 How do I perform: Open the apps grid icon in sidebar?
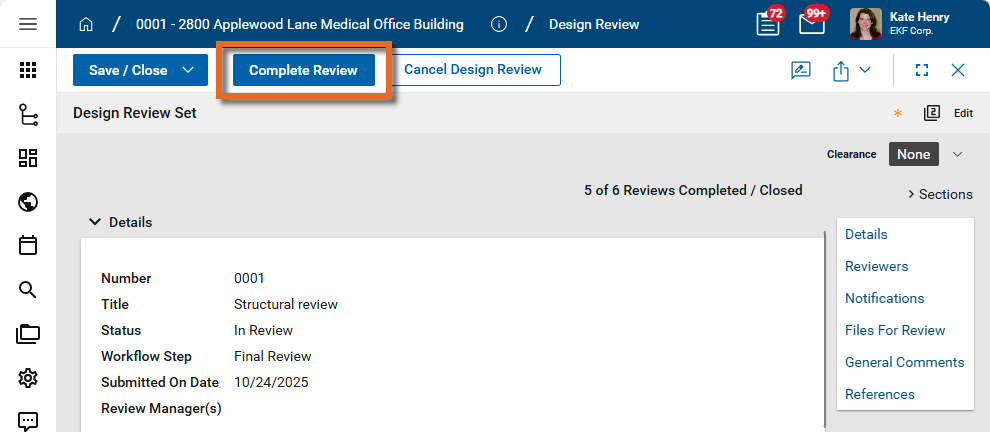(28, 70)
